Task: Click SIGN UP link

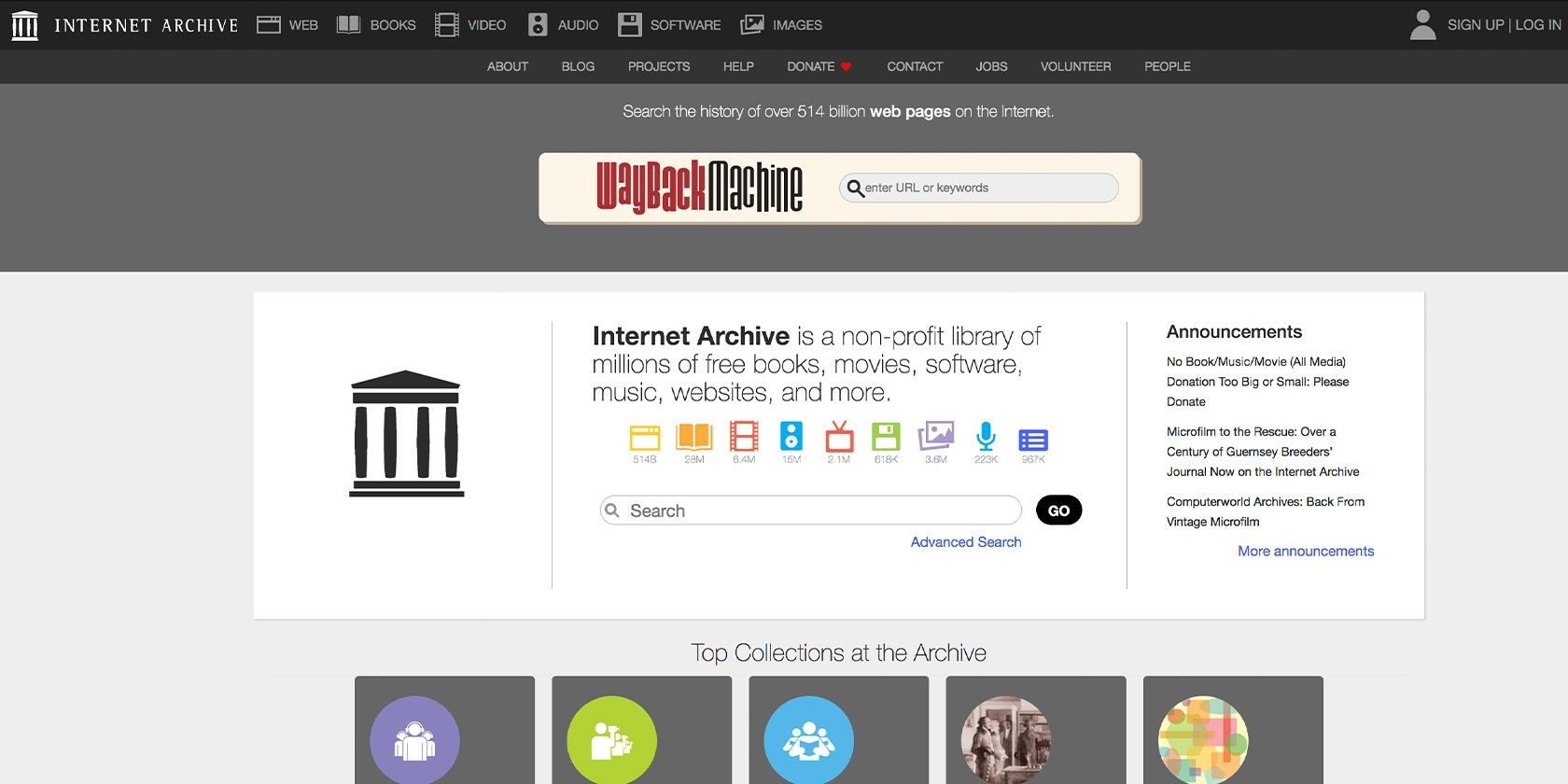Action: point(1476,25)
